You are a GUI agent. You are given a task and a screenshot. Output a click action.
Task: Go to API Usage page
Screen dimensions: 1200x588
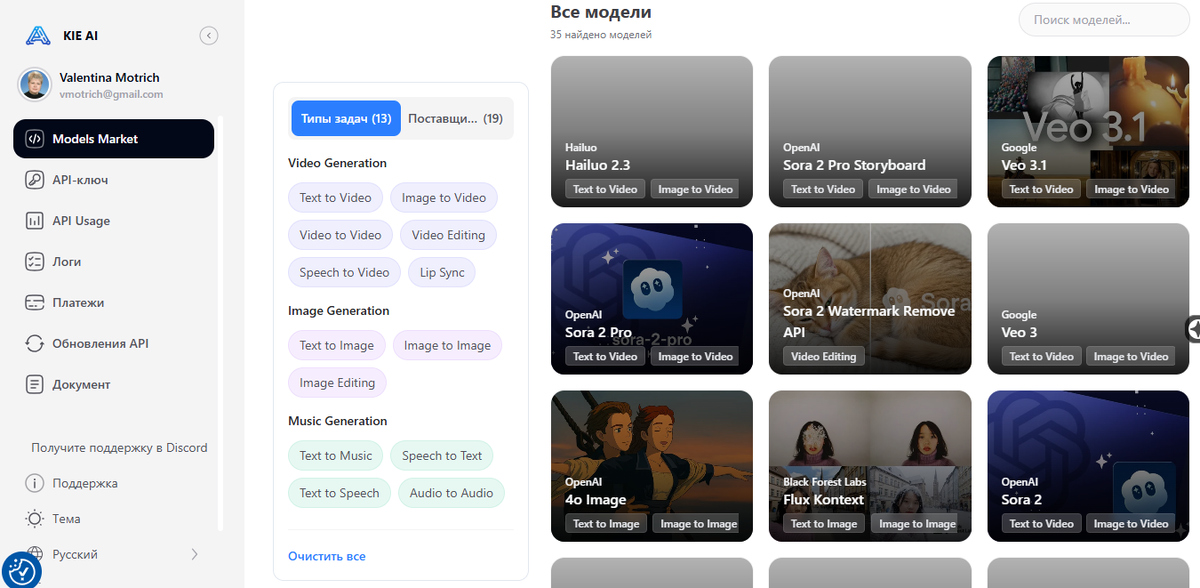[x=114, y=221]
